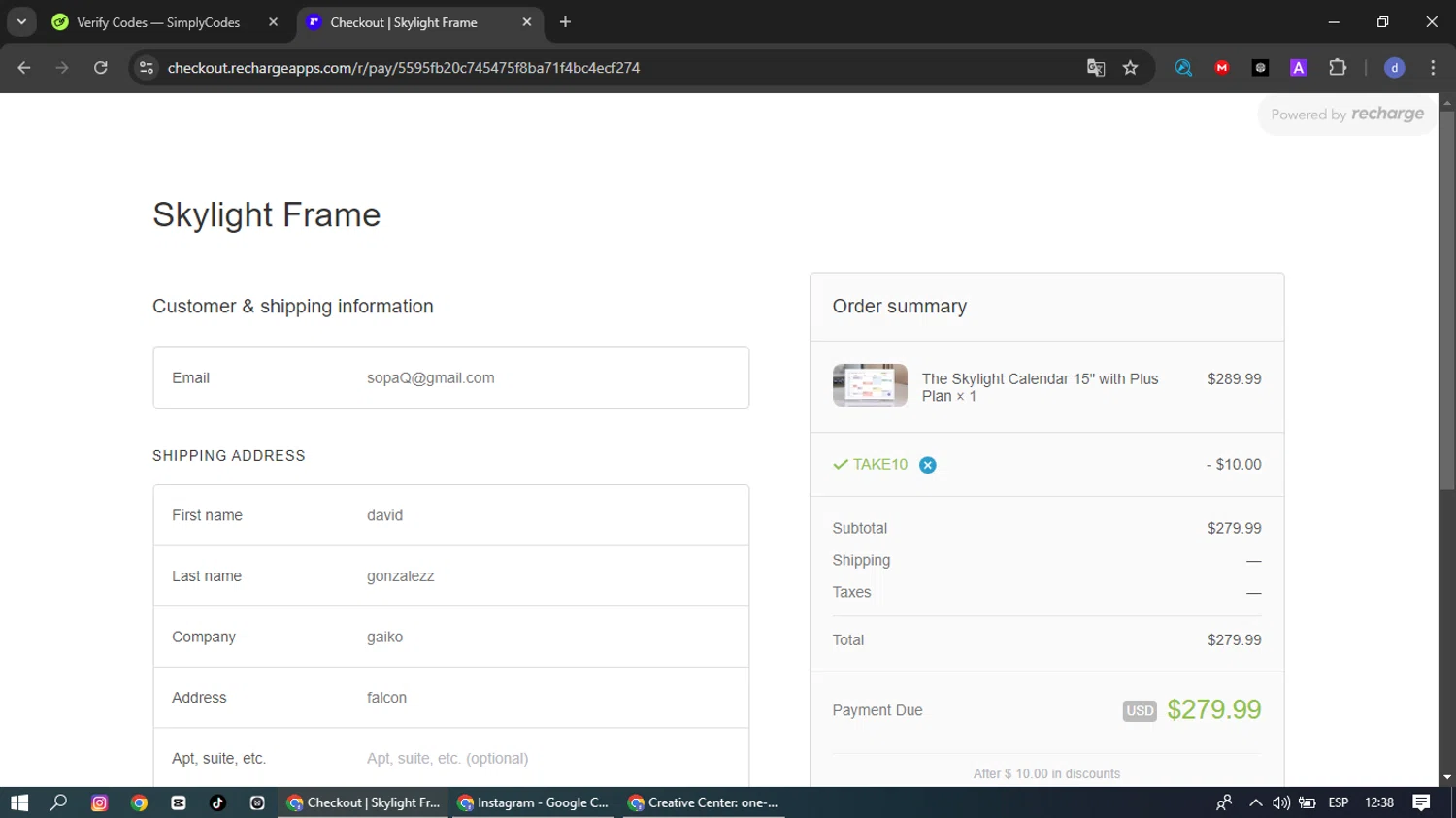This screenshot has height=818, width=1456.
Task: Edit the Address field
Action: [450, 698]
